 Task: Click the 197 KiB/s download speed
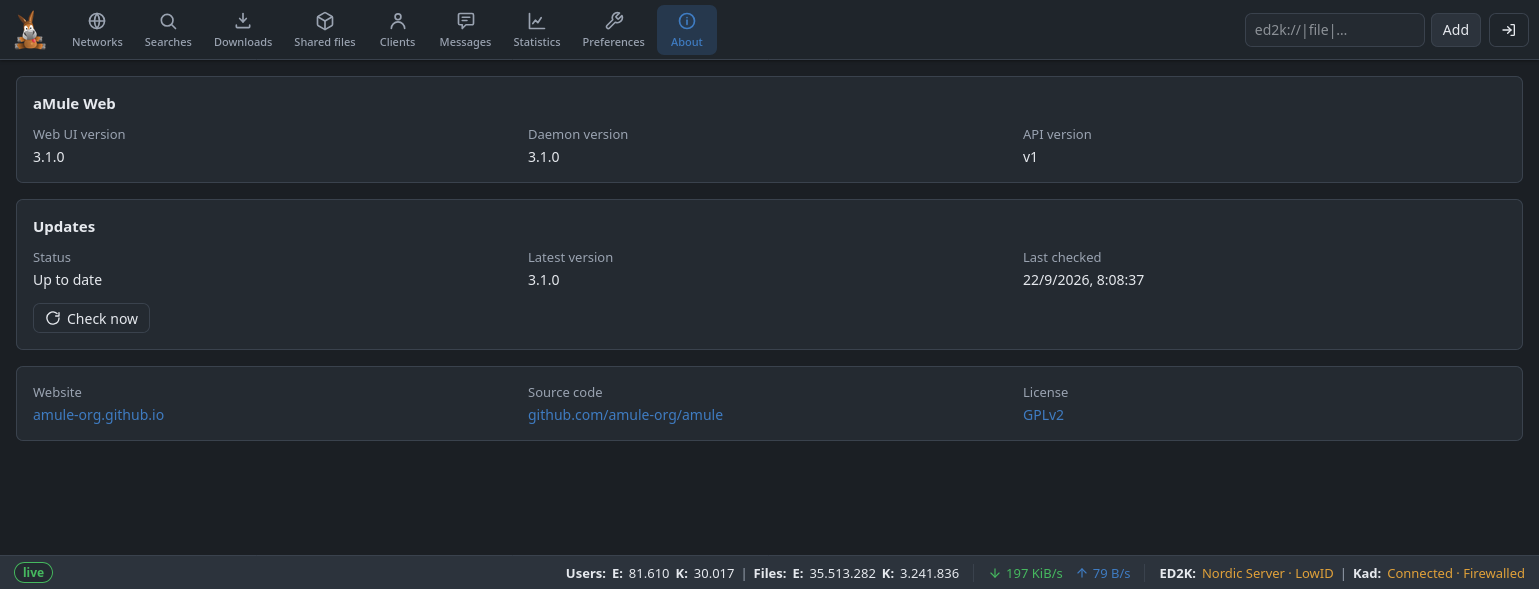tap(1026, 573)
